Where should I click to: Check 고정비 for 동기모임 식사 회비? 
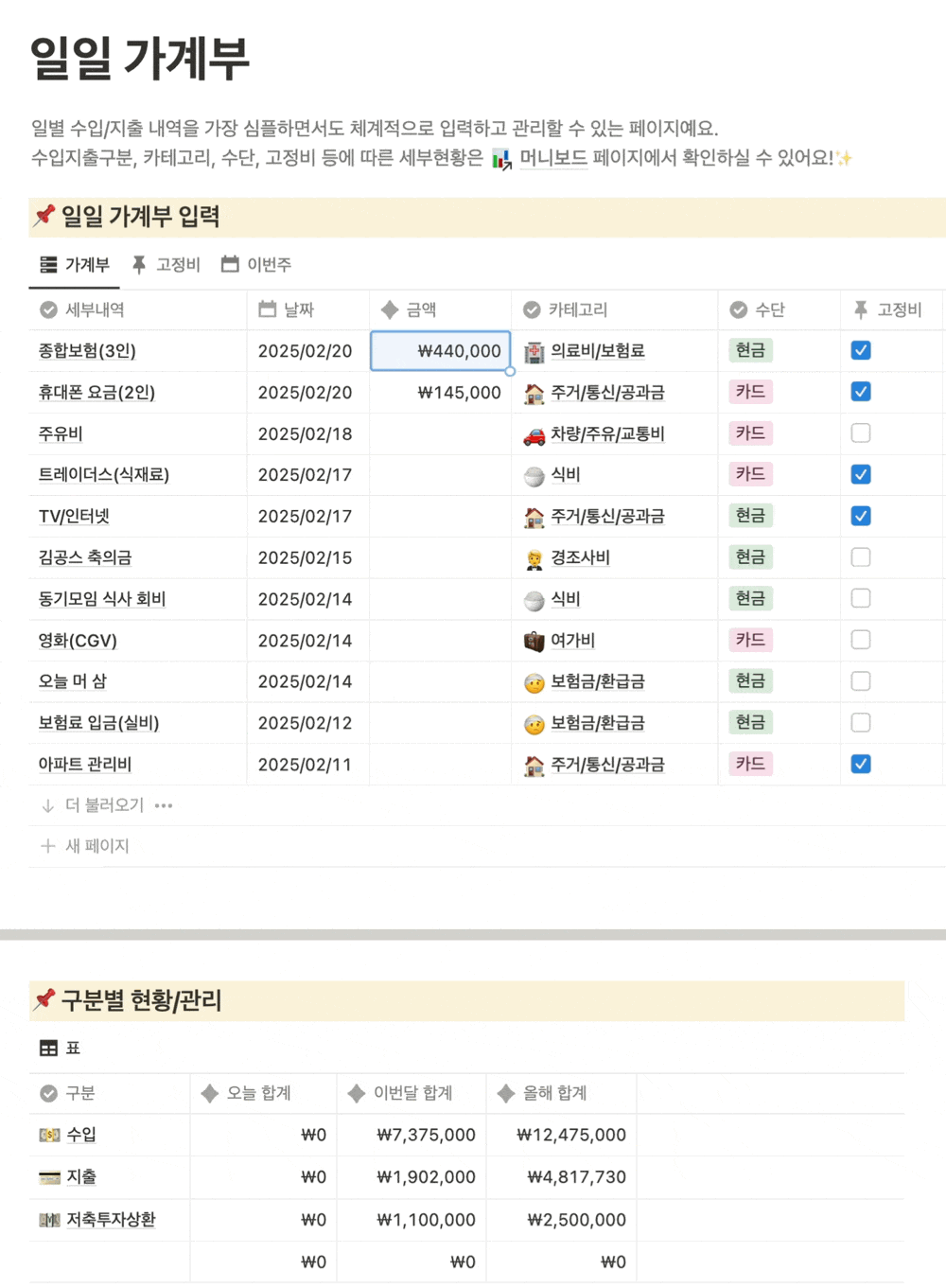[861, 598]
